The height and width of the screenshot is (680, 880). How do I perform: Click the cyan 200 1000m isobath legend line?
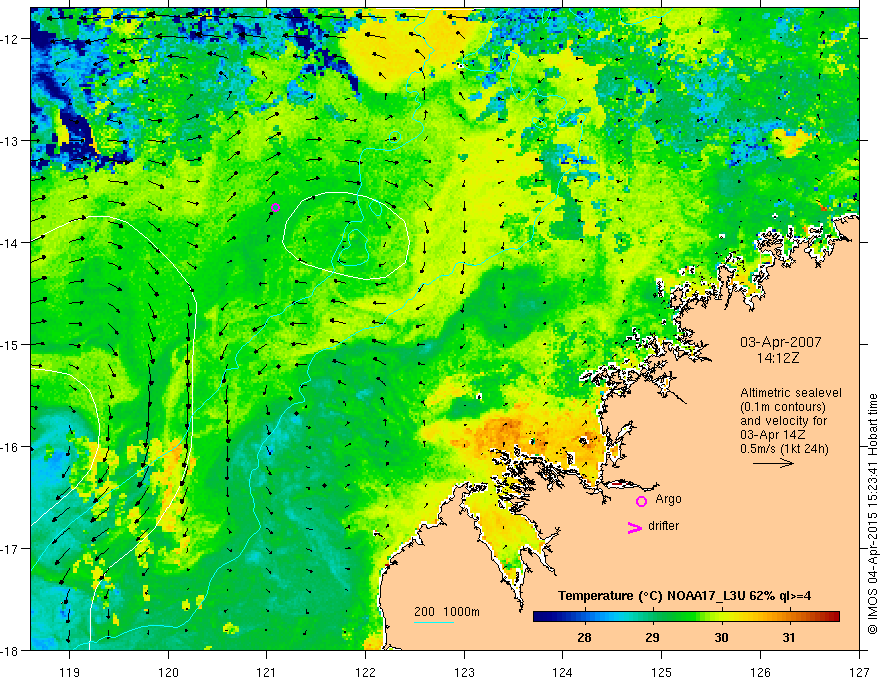pyautogui.click(x=434, y=622)
